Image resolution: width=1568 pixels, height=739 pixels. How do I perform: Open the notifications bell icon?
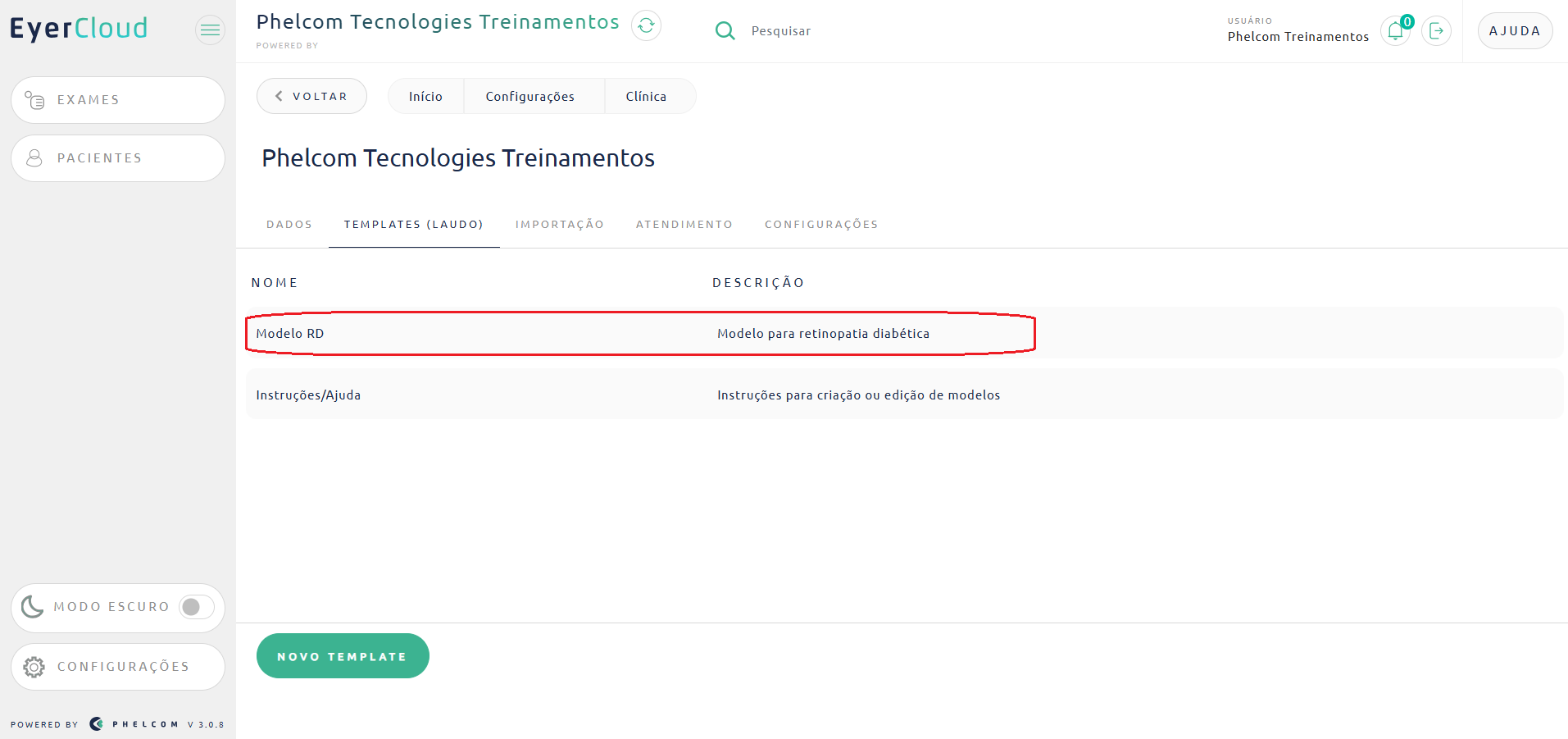pyautogui.click(x=1395, y=31)
